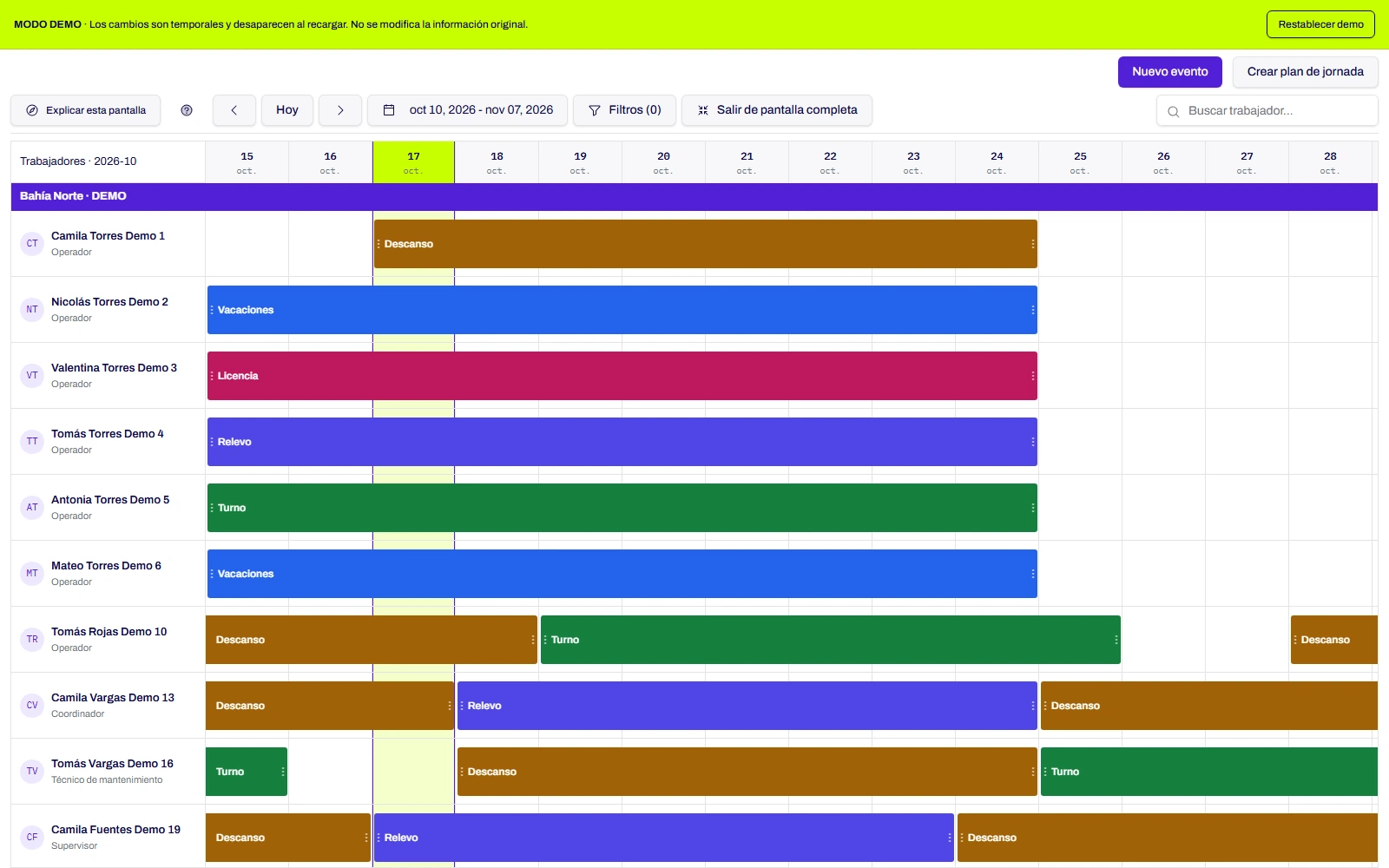This screenshot has width=1389, height=868.
Task: Click worker name Antonia Torres Demo 5
Action: (110, 500)
